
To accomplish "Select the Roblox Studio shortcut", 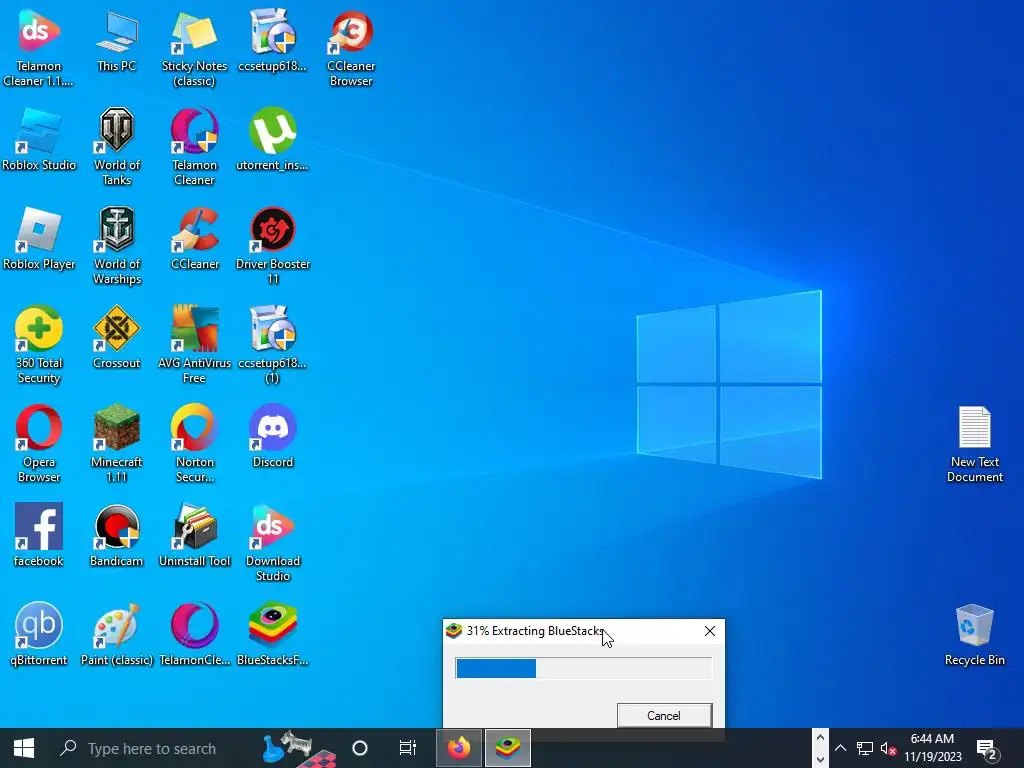I will [x=39, y=140].
